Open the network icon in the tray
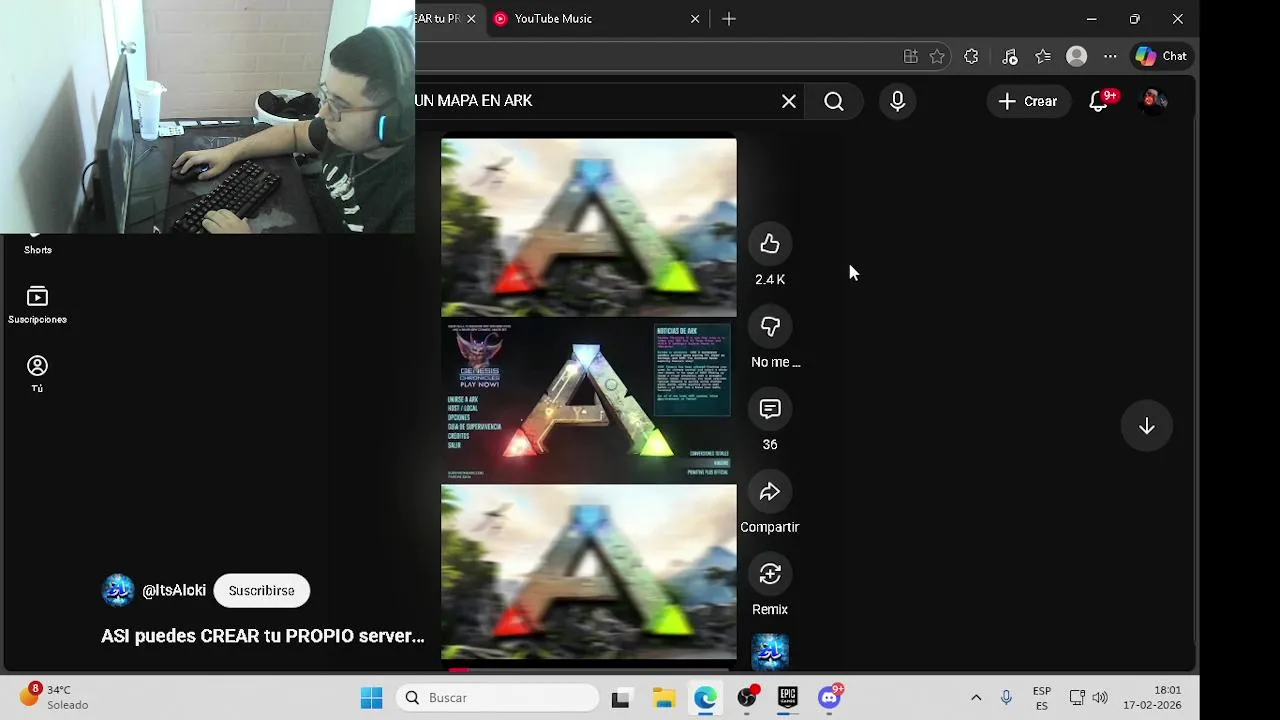 pyautogui.click(x=1077, y=698)
